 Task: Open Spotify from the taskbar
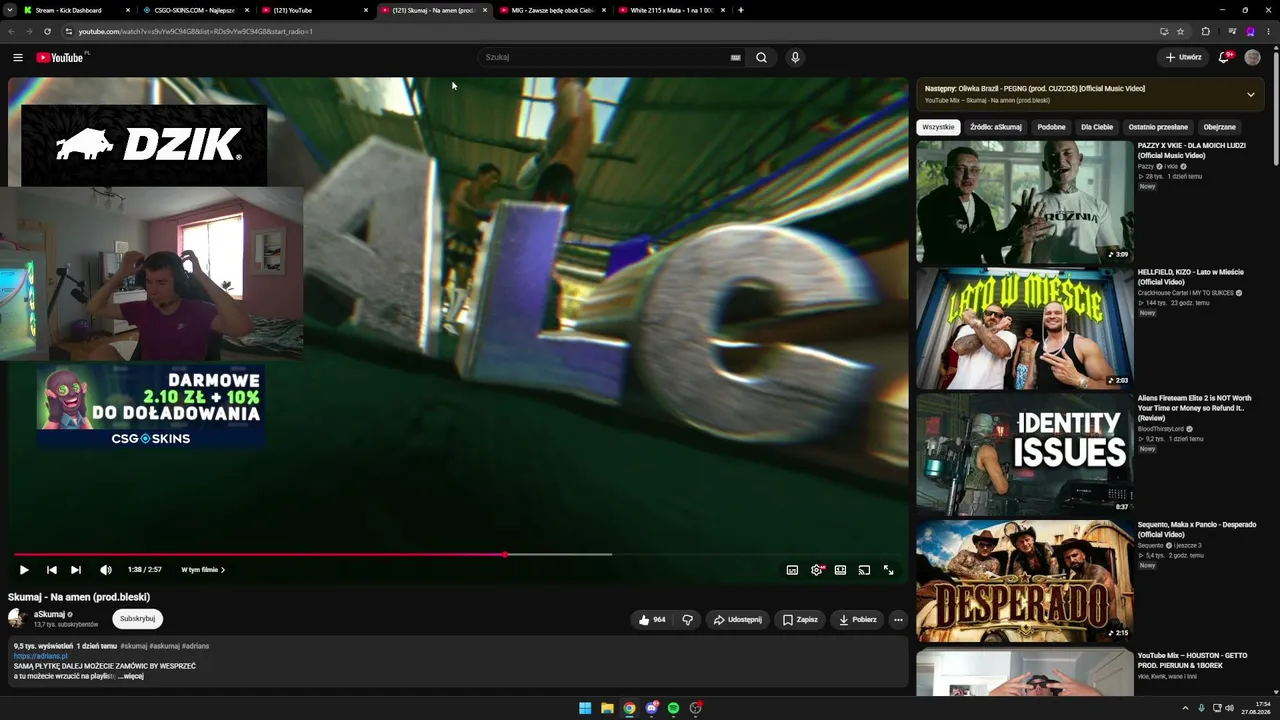coord(673,708)
